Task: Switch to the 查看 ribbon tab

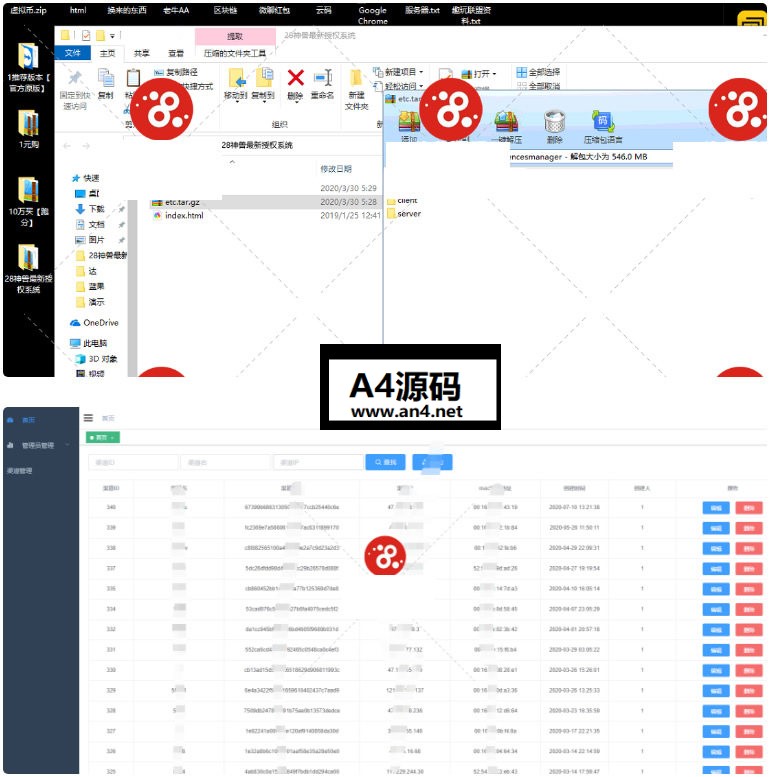Action: (x=175, y=53)
